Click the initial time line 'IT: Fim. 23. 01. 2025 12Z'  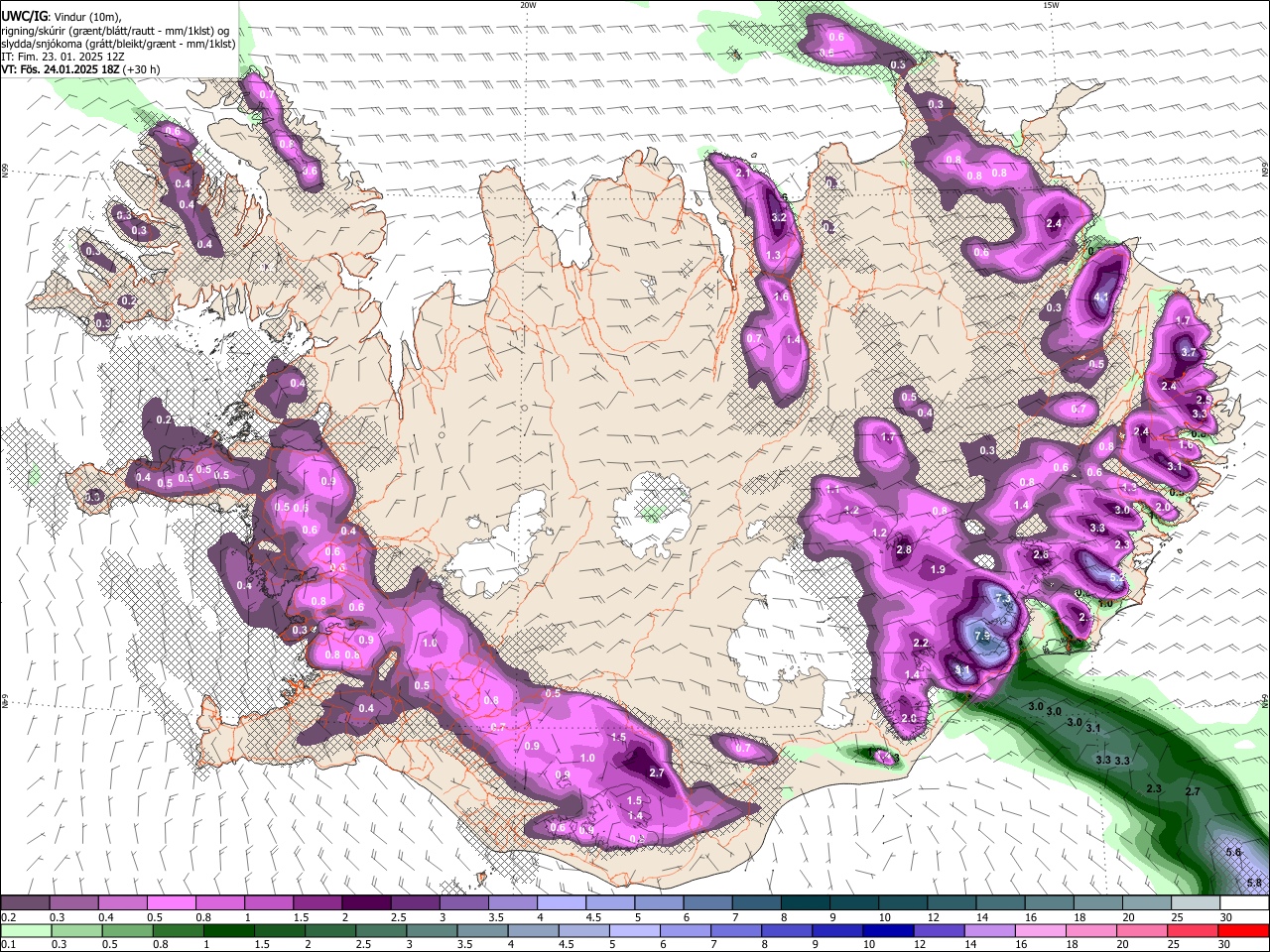pos(63,57)
